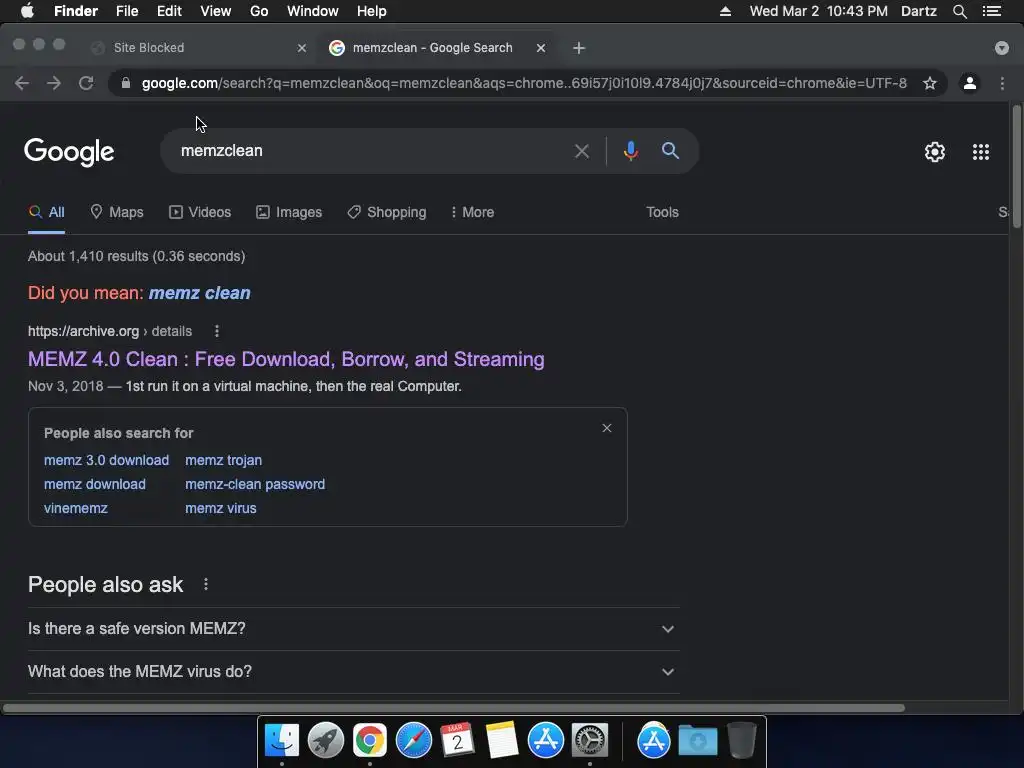Click the memzclean search input field
1024x768 pixels.
click(x=372, y=151)
